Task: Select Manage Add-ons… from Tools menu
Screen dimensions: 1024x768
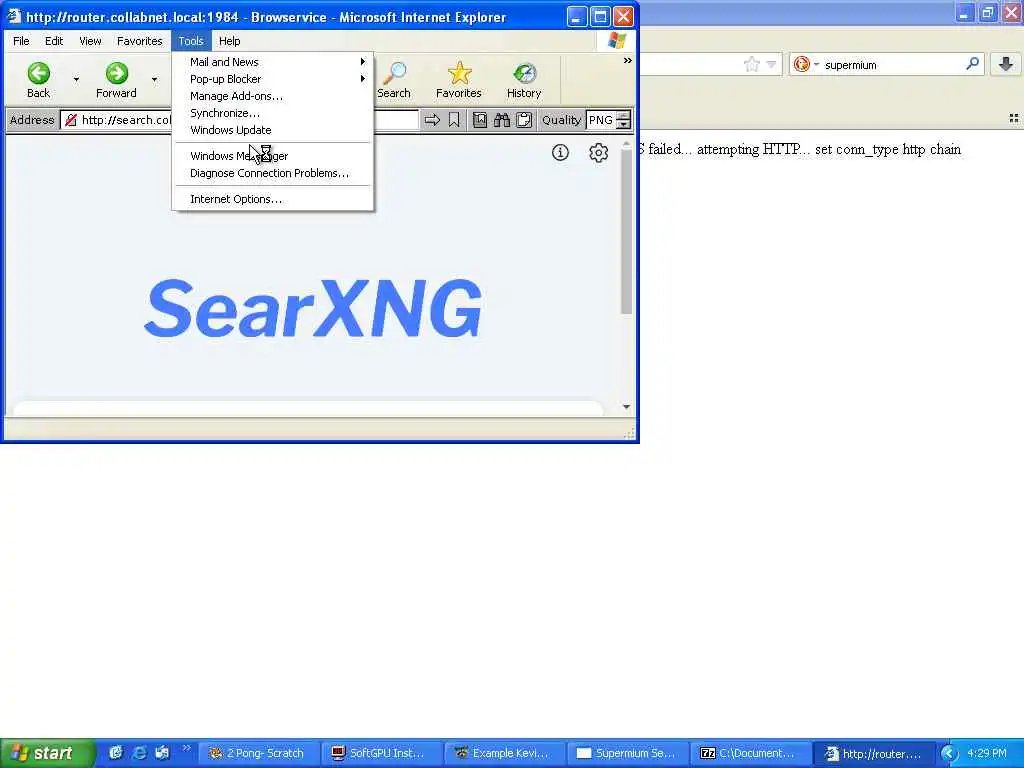Action: (x=273, y=96)
